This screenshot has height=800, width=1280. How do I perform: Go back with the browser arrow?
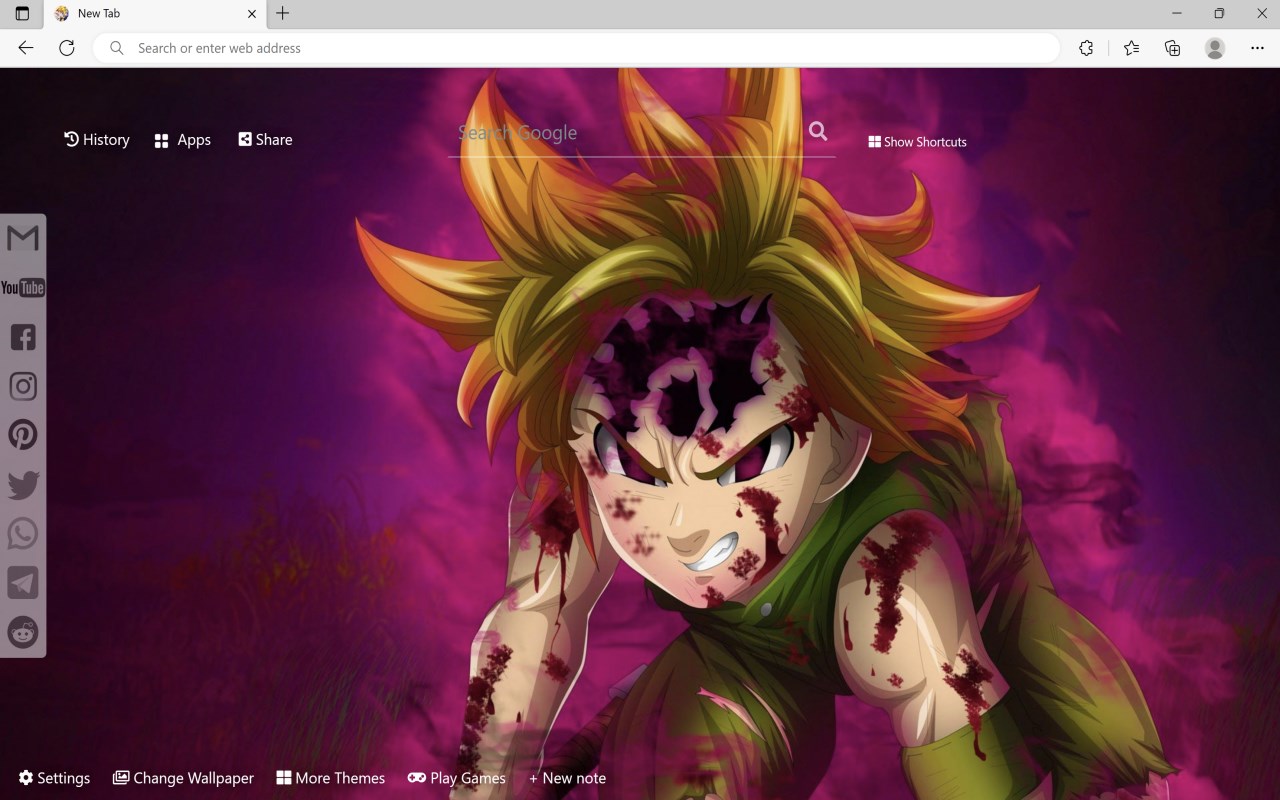pyautogui.click(x=26, y=48)
